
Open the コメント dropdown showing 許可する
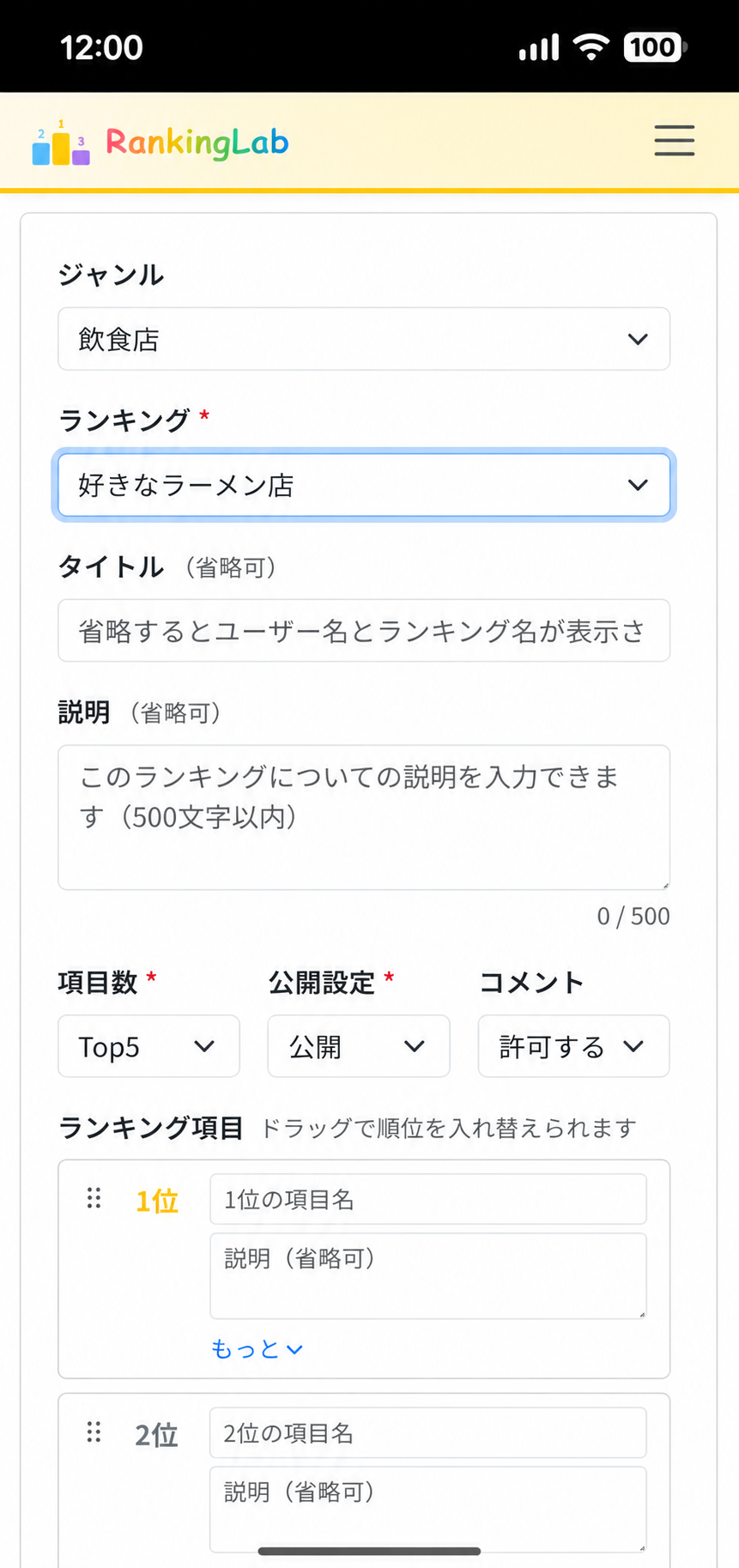coord(573,1046)
